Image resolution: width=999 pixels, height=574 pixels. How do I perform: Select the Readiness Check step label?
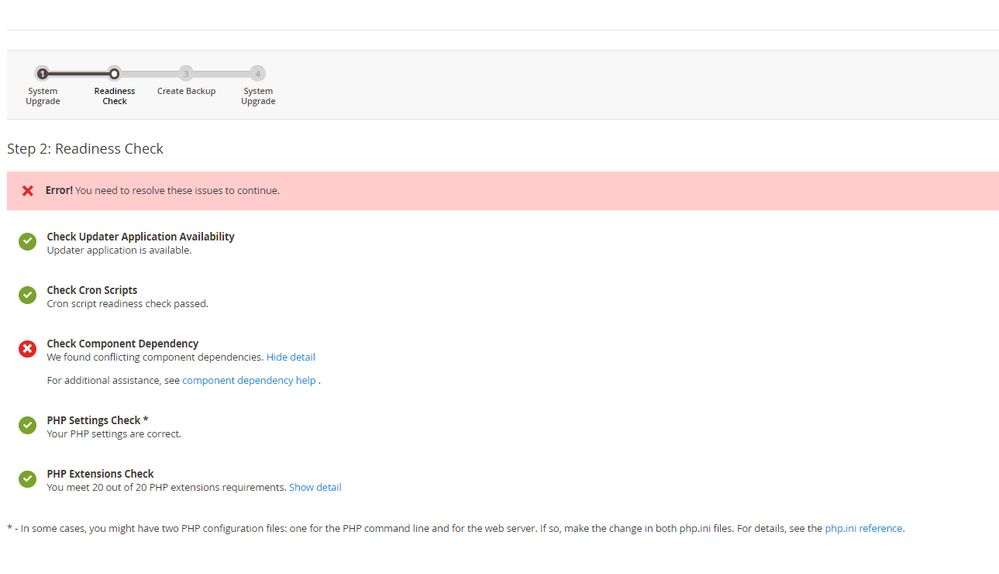click(114, 96)
